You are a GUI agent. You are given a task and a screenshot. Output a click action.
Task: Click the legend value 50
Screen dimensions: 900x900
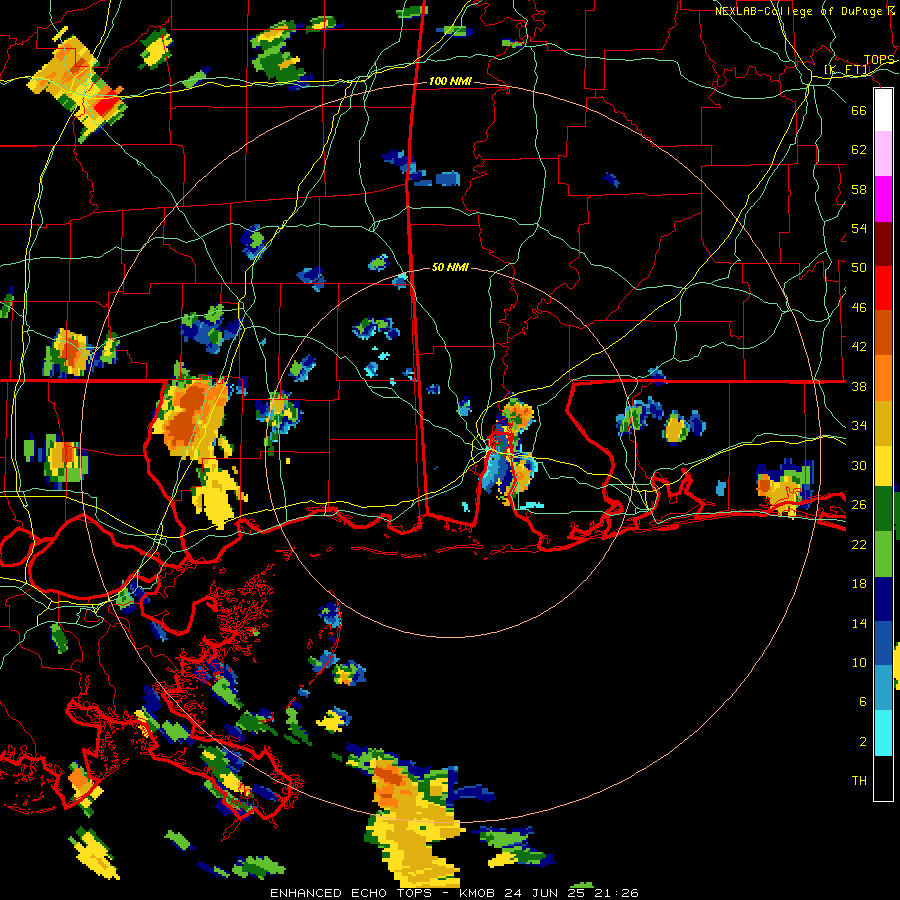859,268
